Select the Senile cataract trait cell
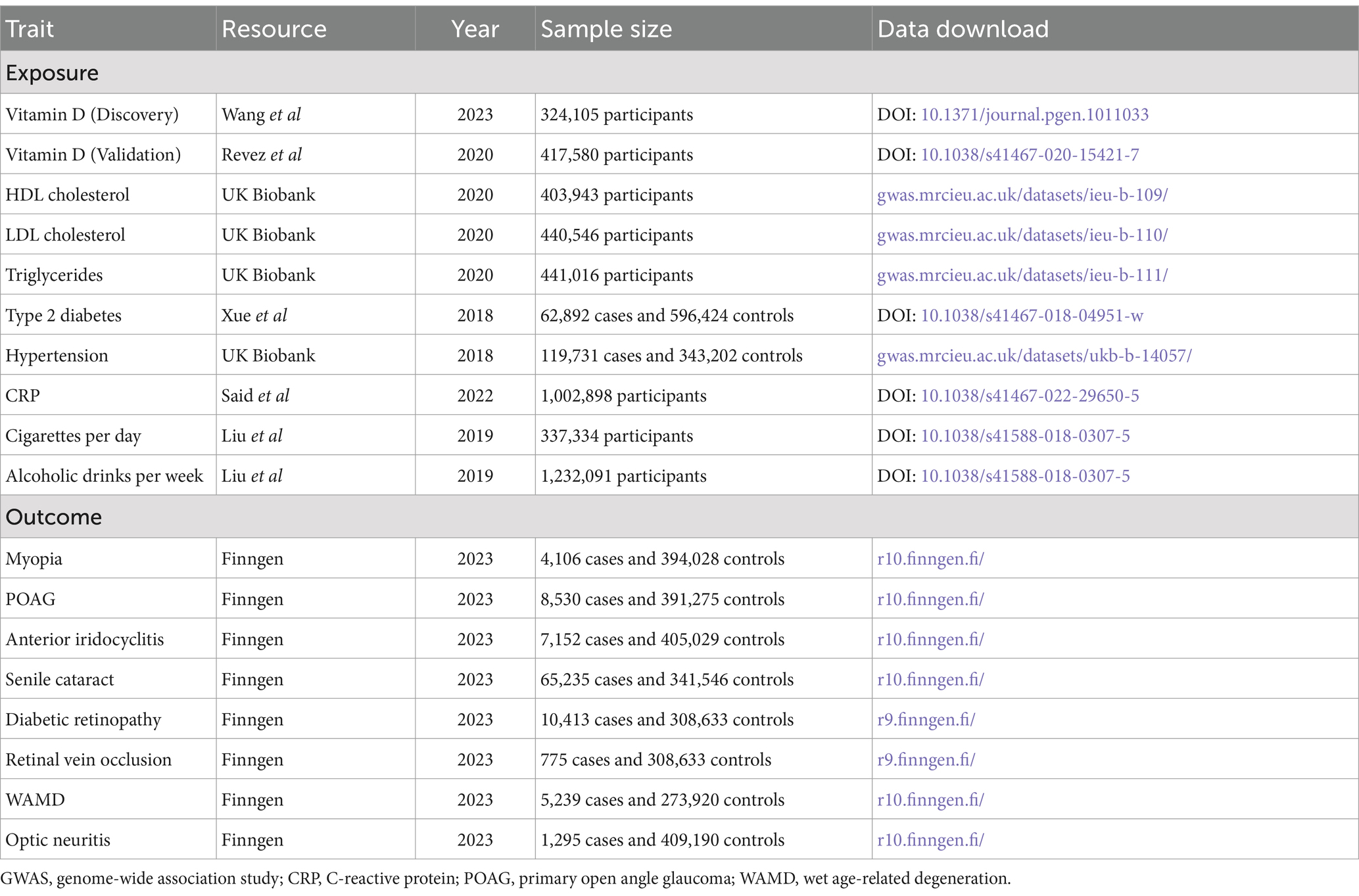1359x896 pixels. click(108, 679)
